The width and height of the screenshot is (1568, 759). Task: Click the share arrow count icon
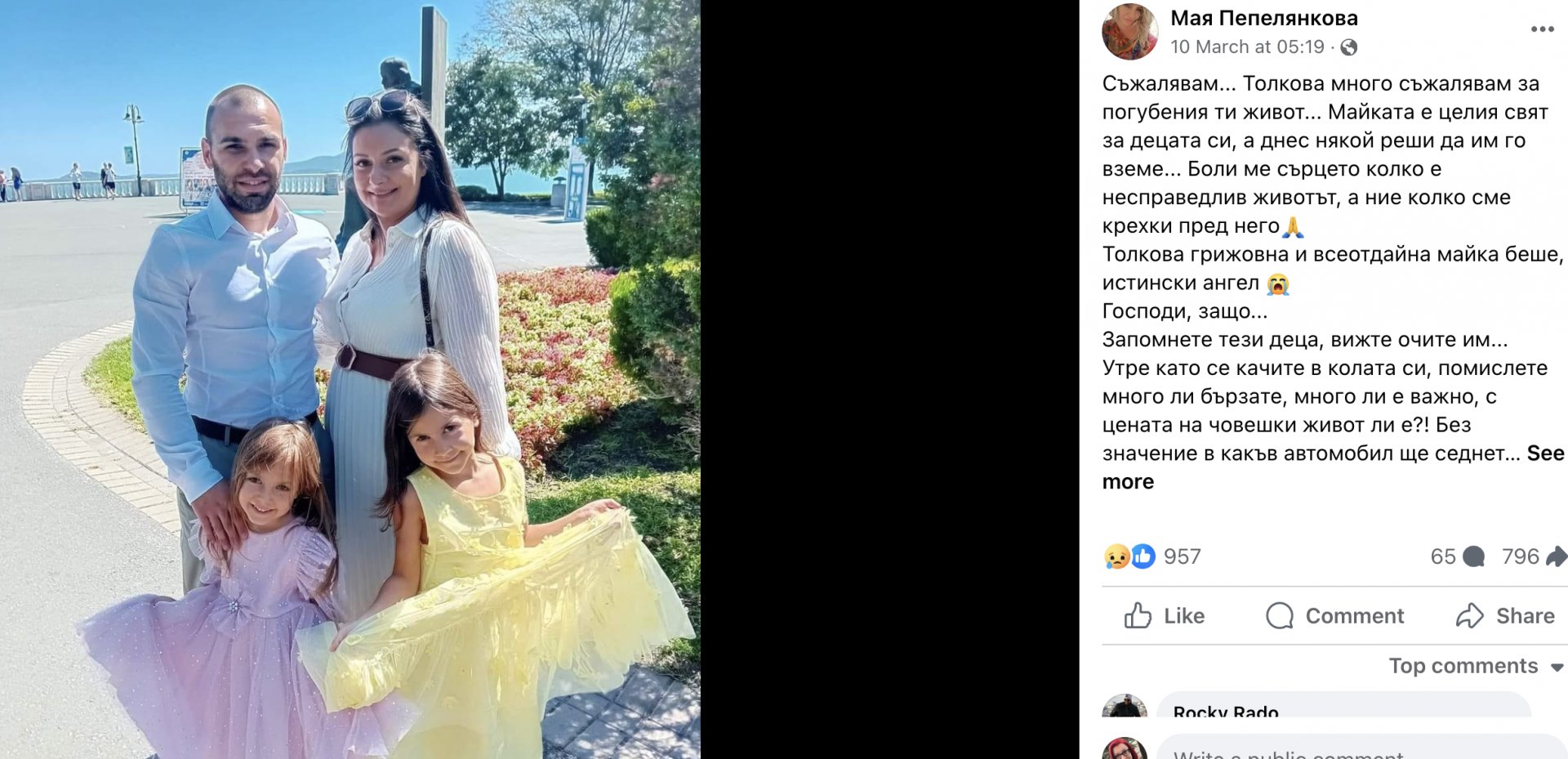(x=1557, y=556)
